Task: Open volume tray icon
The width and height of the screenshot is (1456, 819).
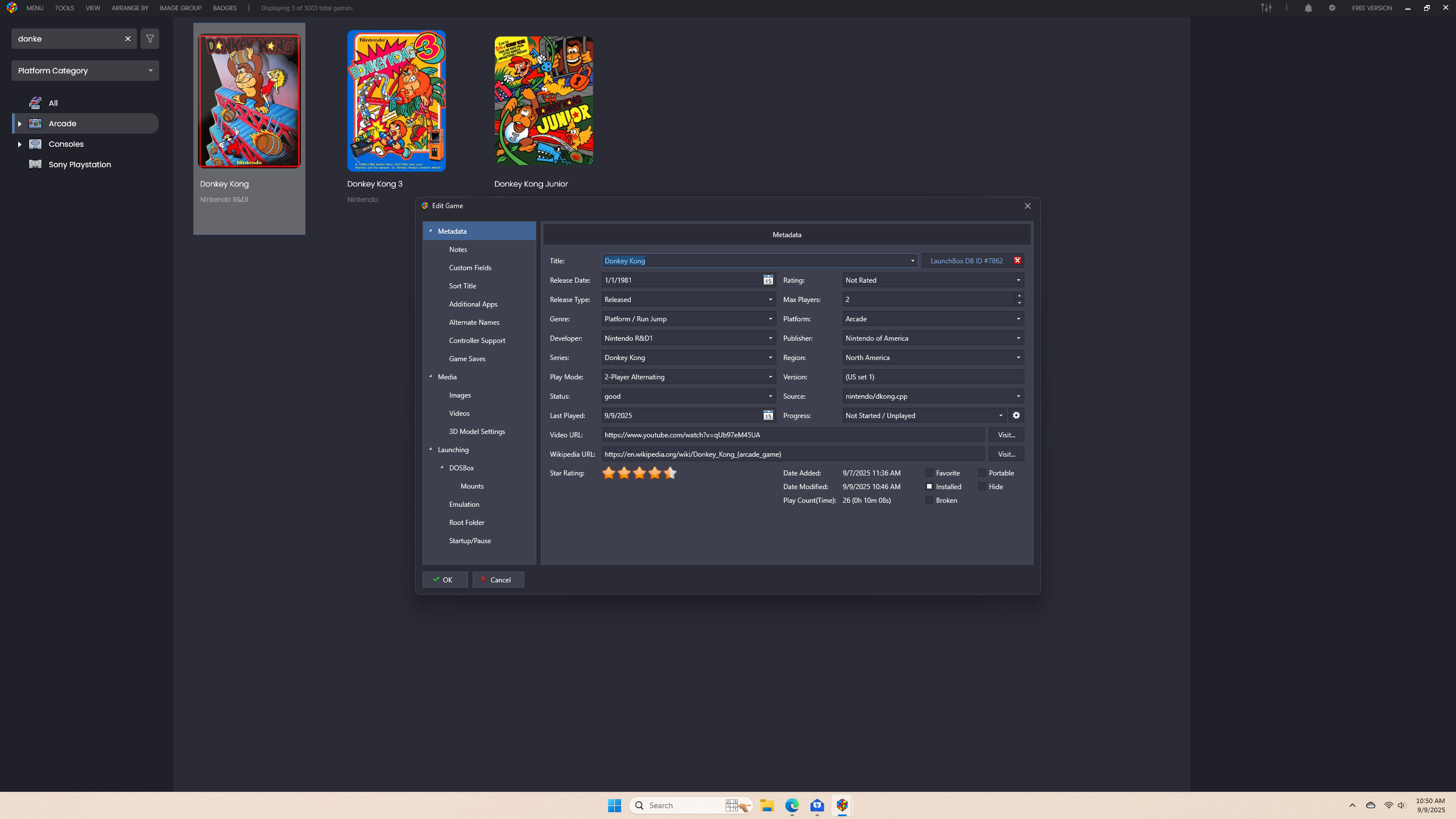Action: [x=1401, y=805]
